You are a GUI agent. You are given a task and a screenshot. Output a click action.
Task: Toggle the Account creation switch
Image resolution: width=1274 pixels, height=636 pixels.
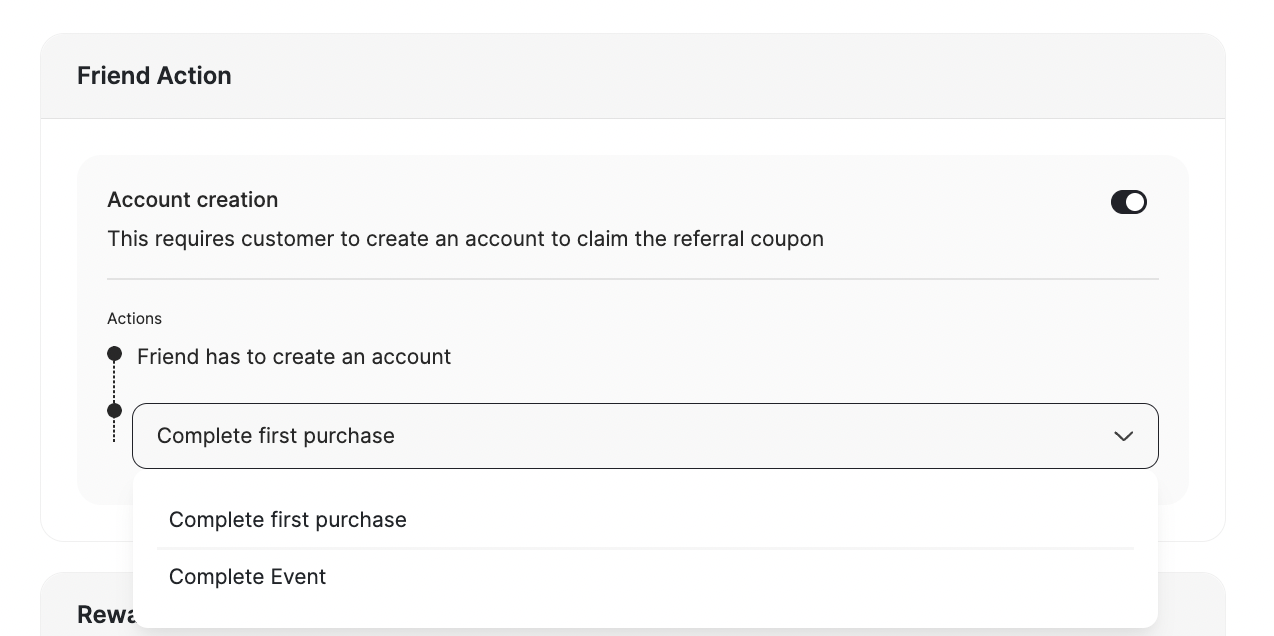pyautogui.click(x=1128, y=202)
